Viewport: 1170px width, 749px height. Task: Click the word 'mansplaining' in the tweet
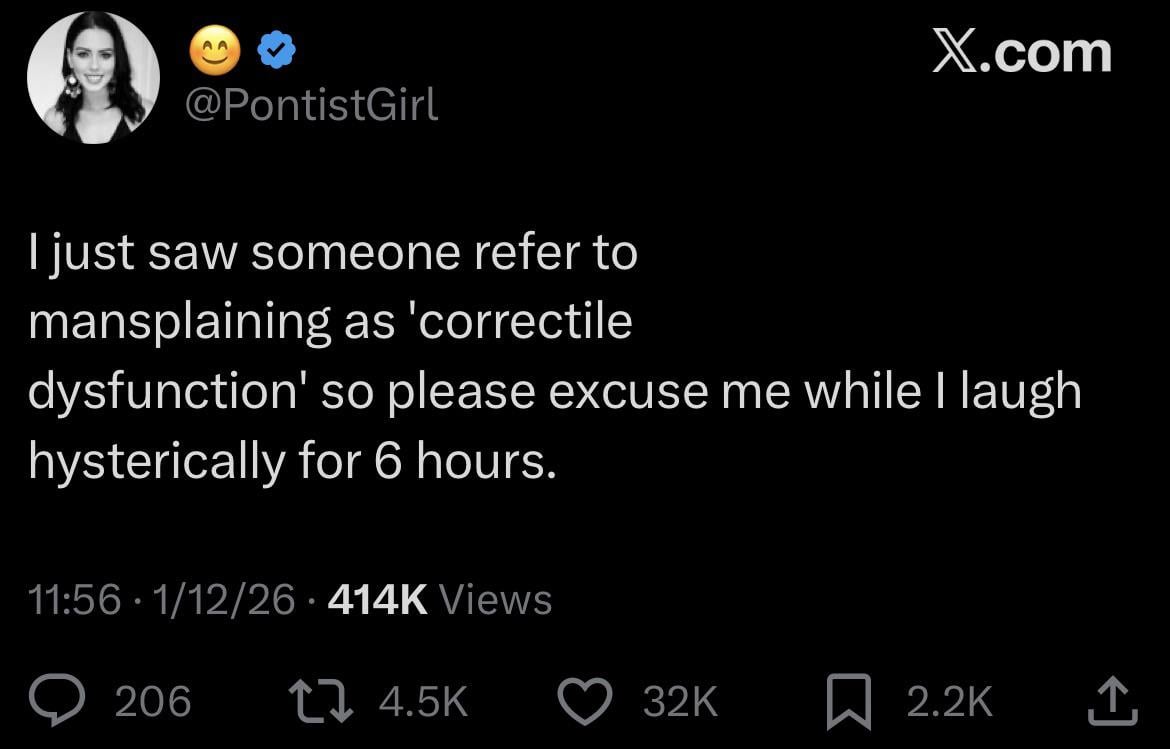177,324
